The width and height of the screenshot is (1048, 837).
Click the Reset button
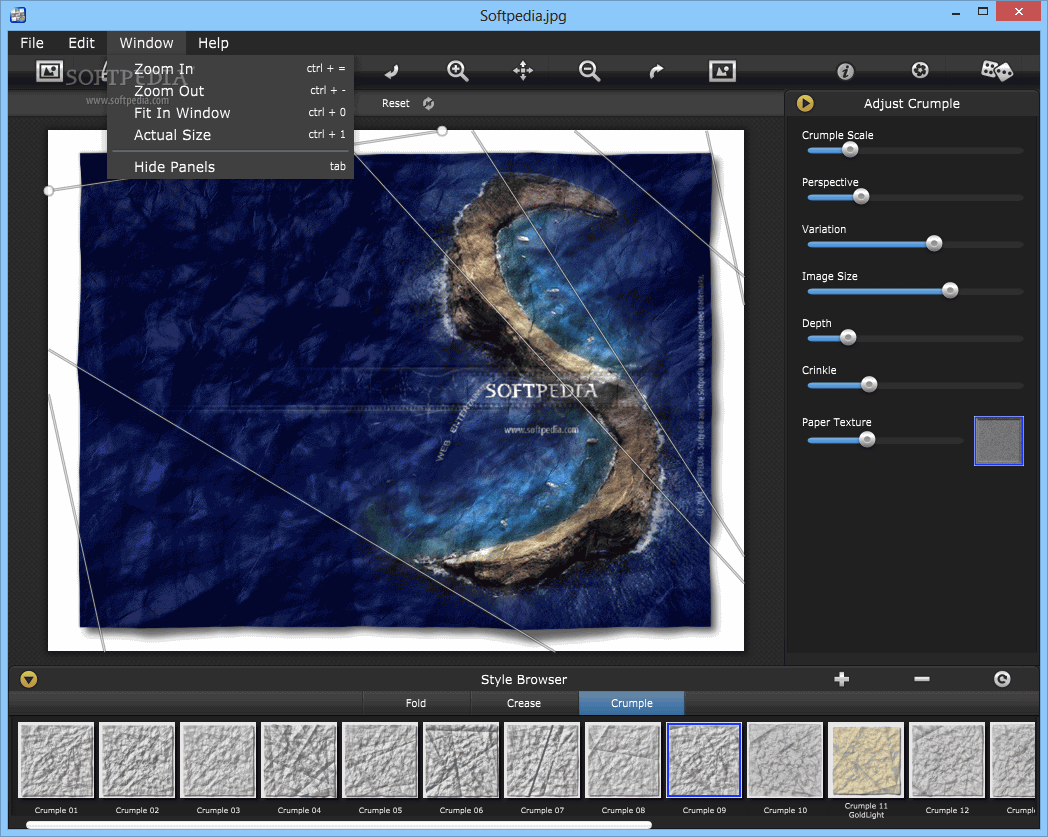click(x=396, y=104)
